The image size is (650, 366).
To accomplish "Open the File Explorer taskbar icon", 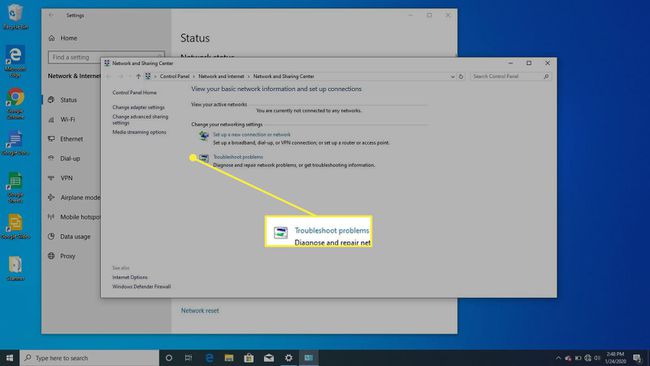I will tap(229, 358).
